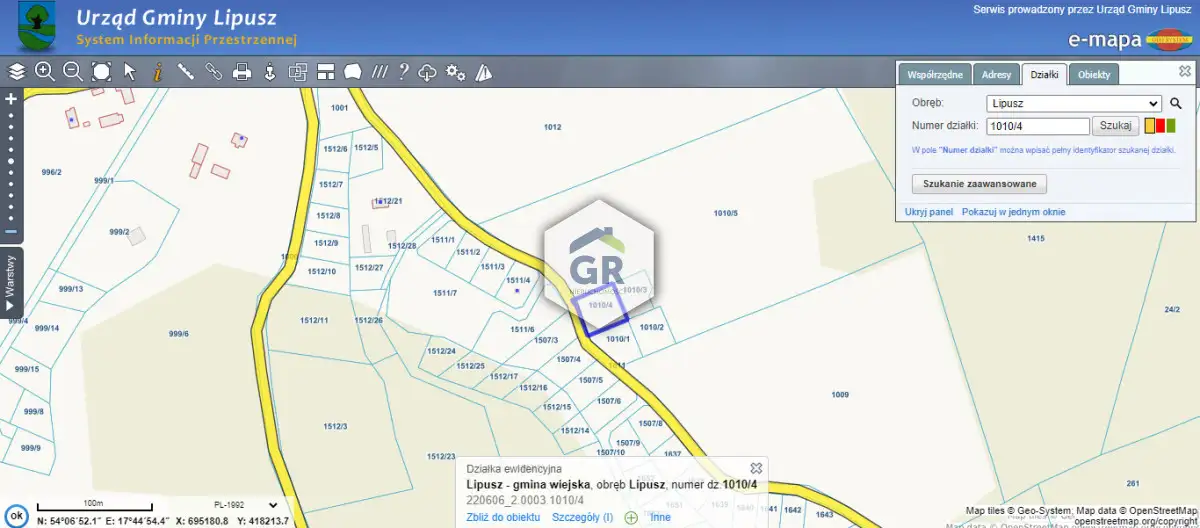This screenshot has width=1200, height=528.
Task: Open the PL-1992 coordinate system dropdown
Action: click(244, 505)
